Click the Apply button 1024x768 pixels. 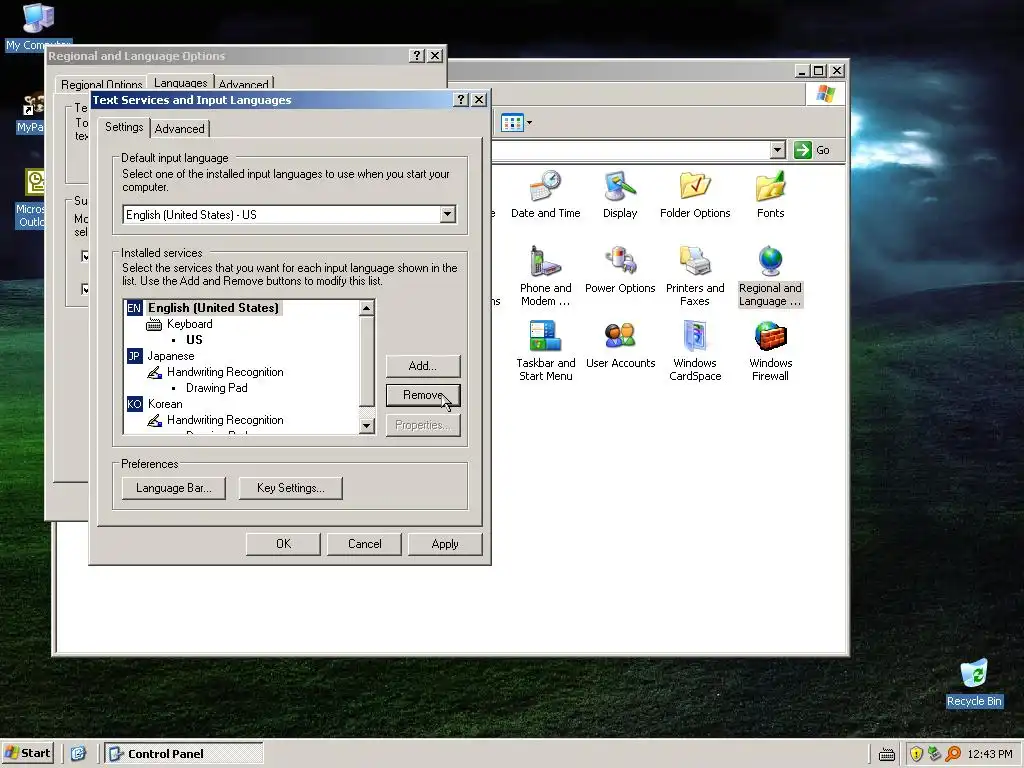click(x=445, y=544)
